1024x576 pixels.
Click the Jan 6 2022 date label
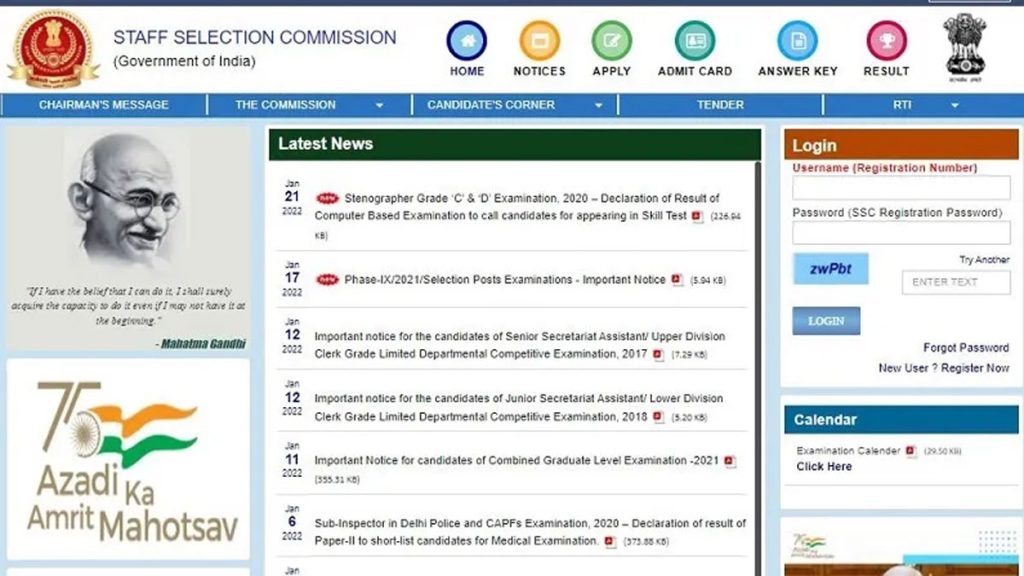pos(292,522)
